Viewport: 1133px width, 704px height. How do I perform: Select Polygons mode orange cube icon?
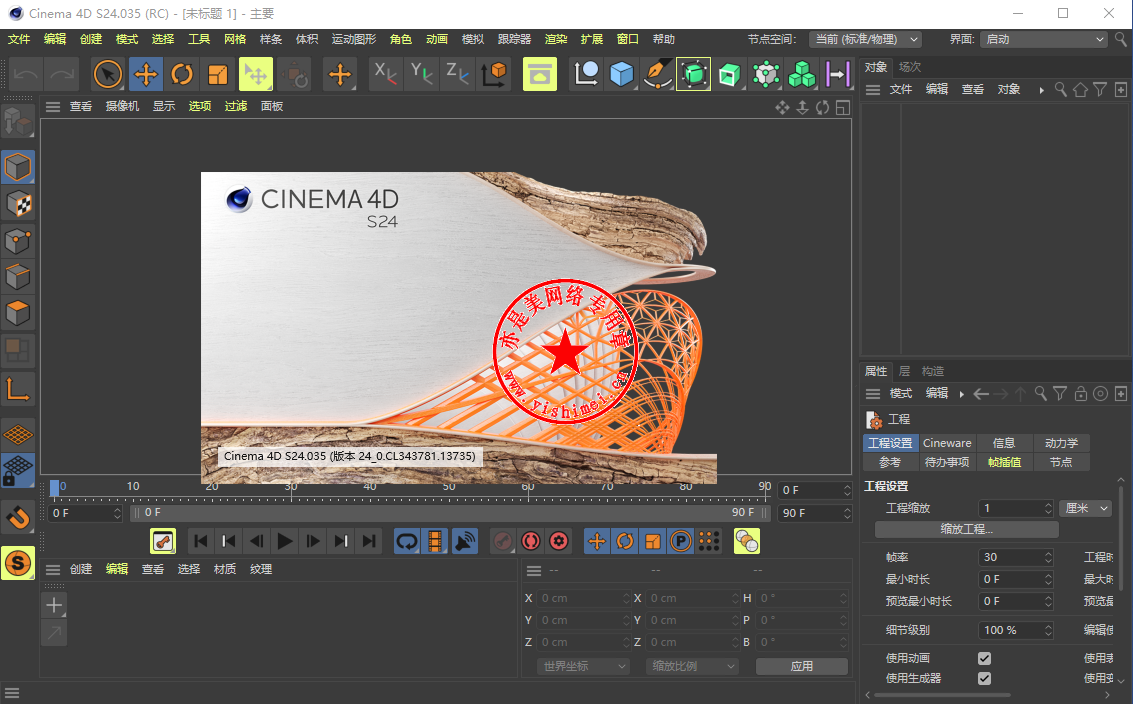click(x=18, y=313)
